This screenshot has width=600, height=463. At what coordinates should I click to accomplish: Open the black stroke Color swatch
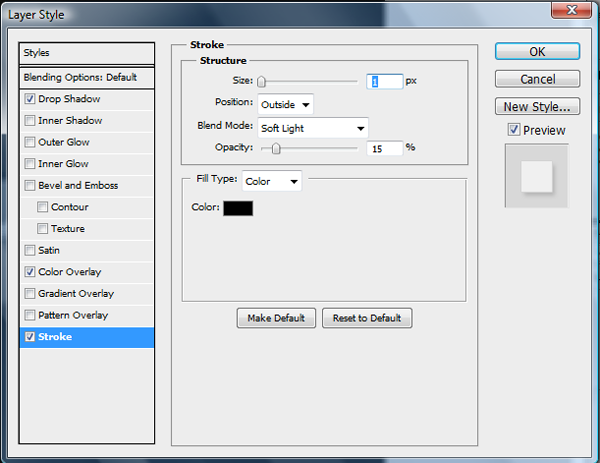tap(238, 208)
